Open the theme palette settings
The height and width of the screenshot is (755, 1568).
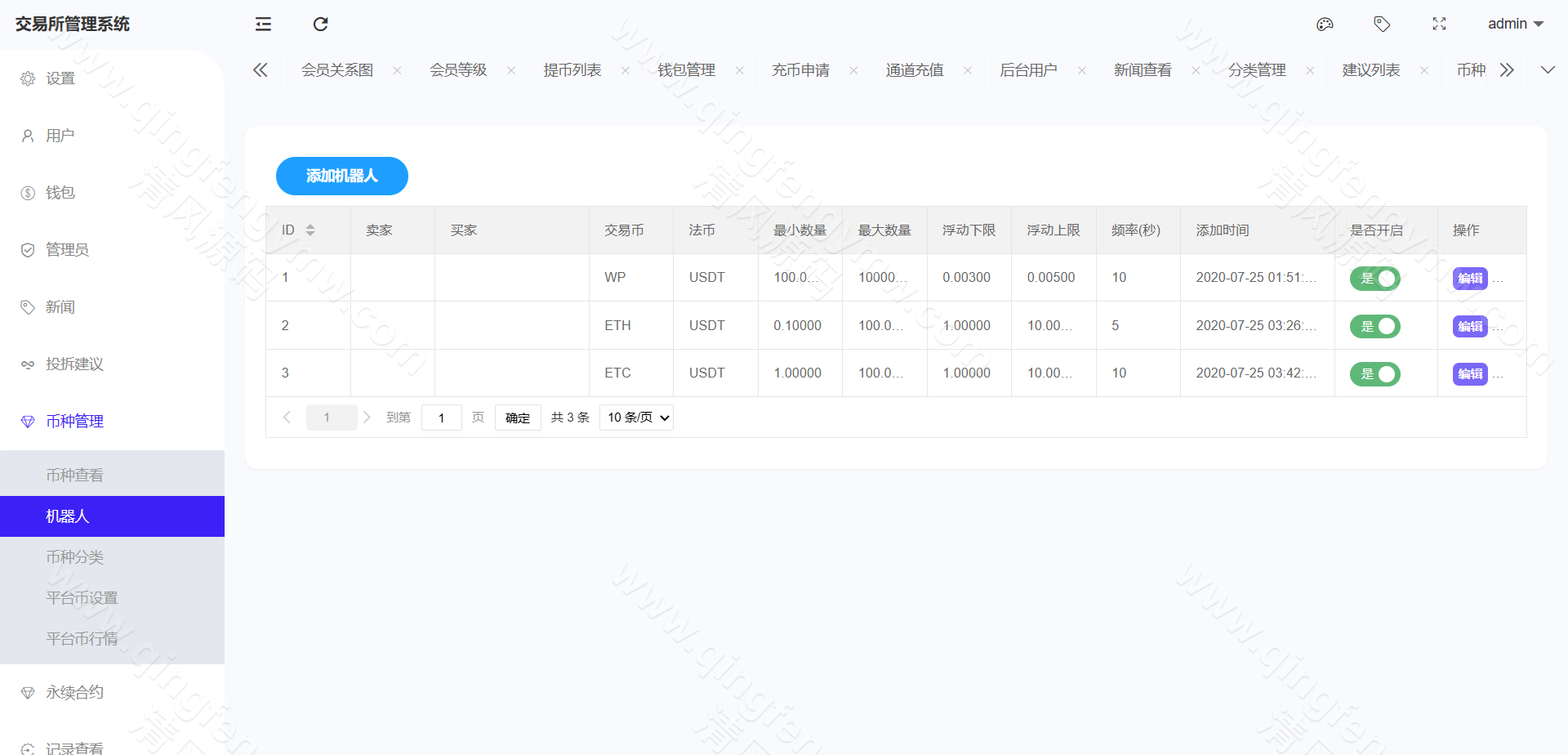tap(1325, 24)
